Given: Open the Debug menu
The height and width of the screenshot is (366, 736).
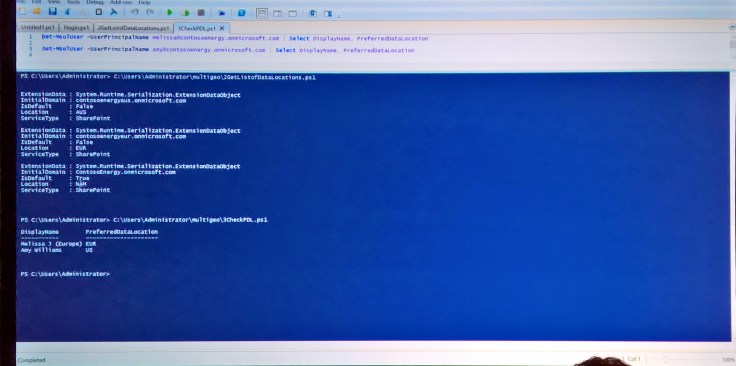Looking at the screenshot, I should [94, 2].
